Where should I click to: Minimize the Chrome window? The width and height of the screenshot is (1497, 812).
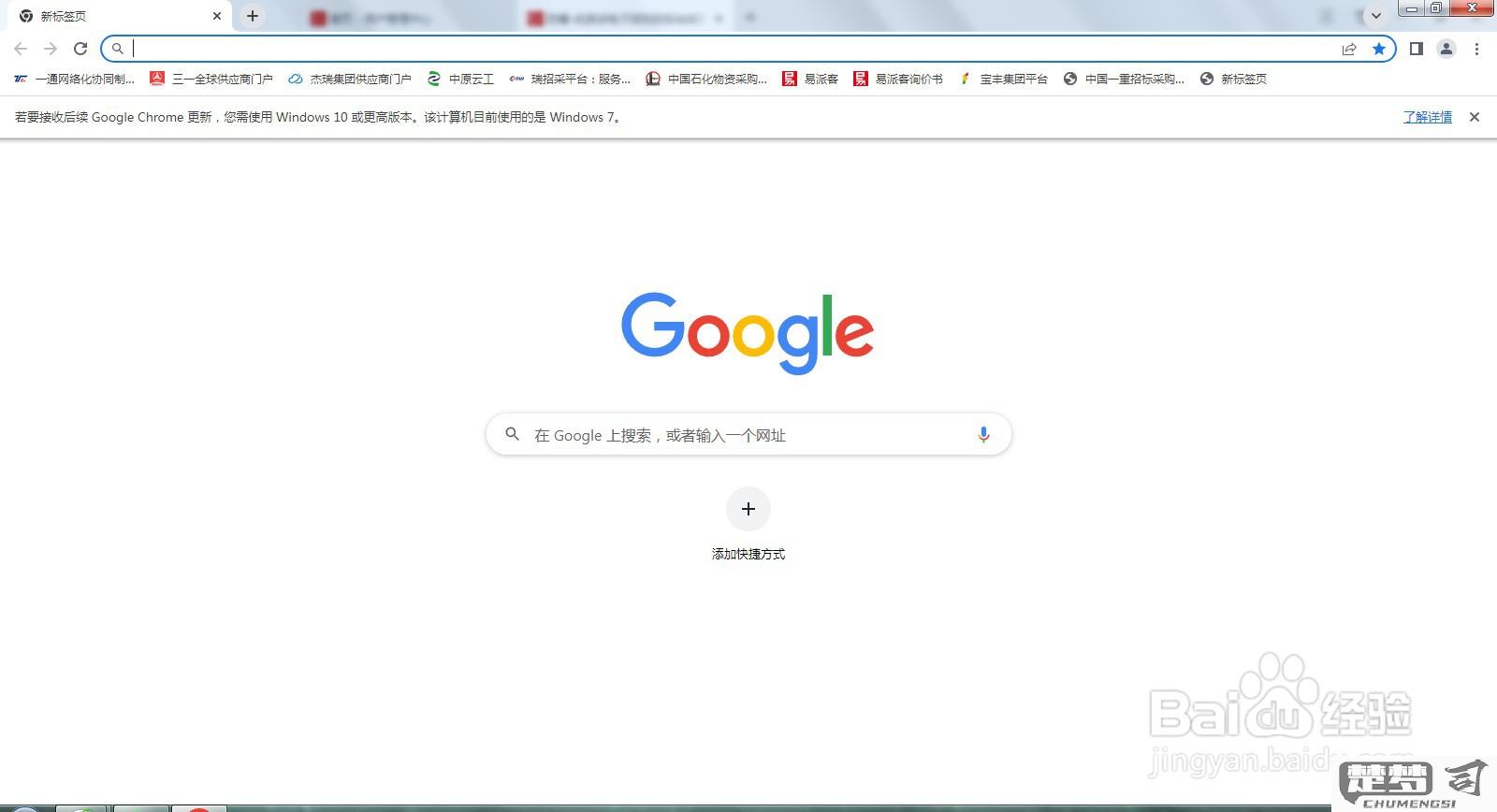click(x=1413, y=8)
